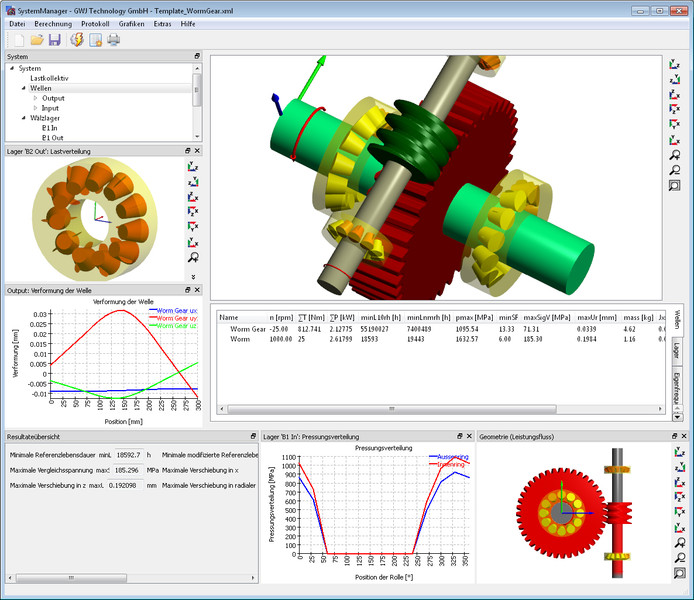Select Lastkollektiv in the System tree
The height and width of the screenshot is (600, 694).
coord(49,78)
